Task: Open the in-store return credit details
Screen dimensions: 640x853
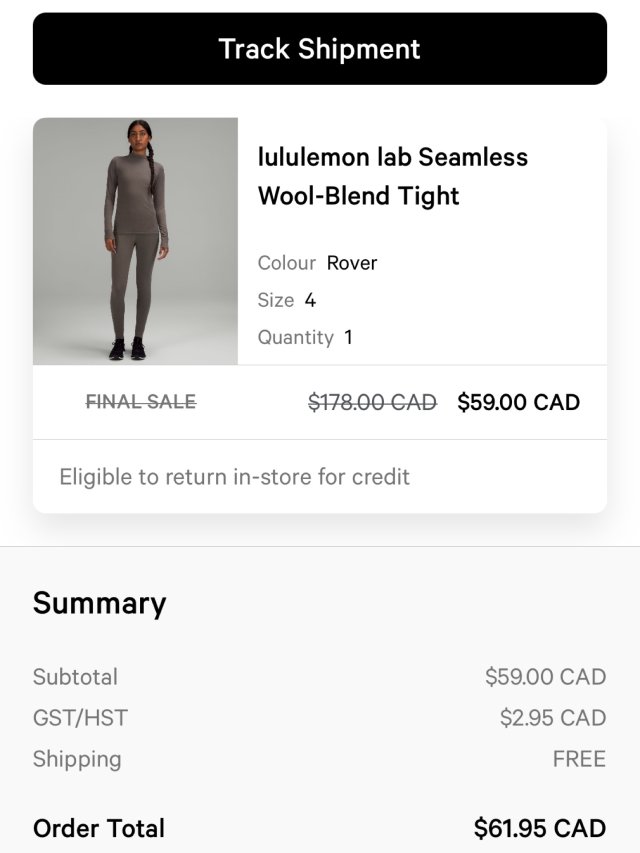Action: [x=234, y=477]
